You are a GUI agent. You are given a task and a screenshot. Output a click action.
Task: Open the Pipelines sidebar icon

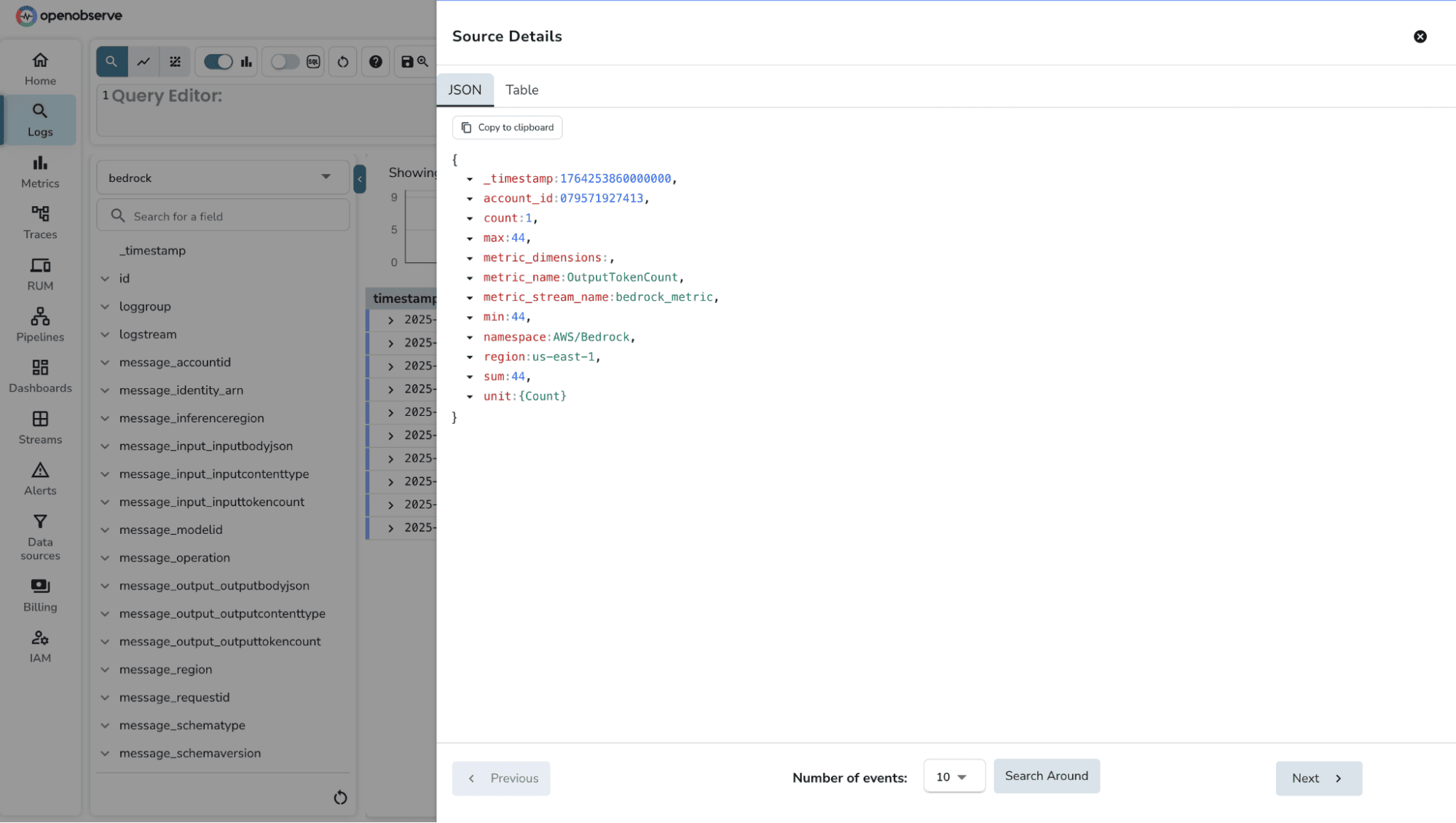click(40, 324)
